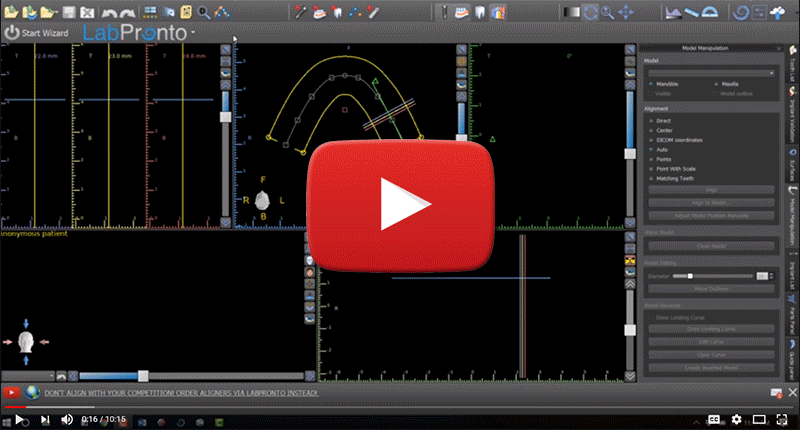The width and height of the screenshot is (800, 430).
Task: Open the view layout grid icon
Action: pyautogui.click(x=150, y=12)
